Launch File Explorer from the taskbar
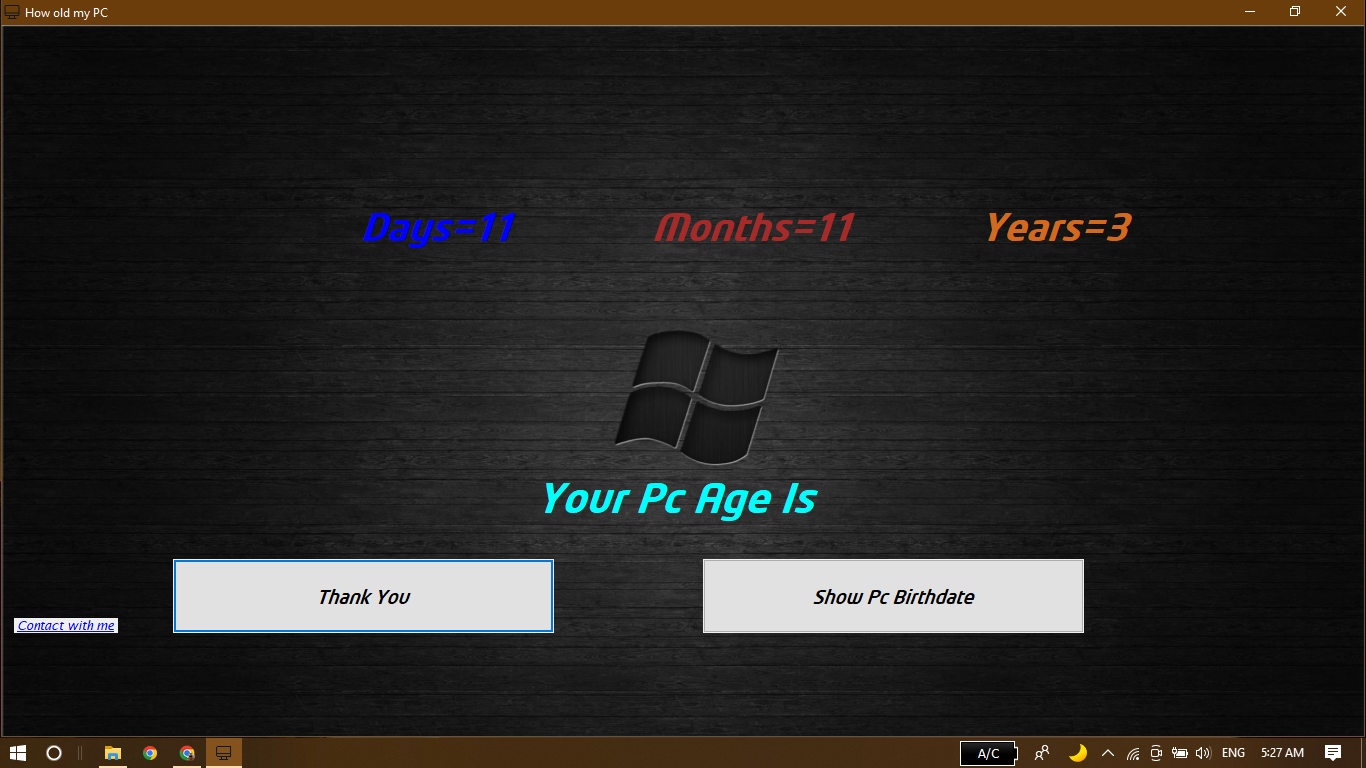 (x=112, y=753)
